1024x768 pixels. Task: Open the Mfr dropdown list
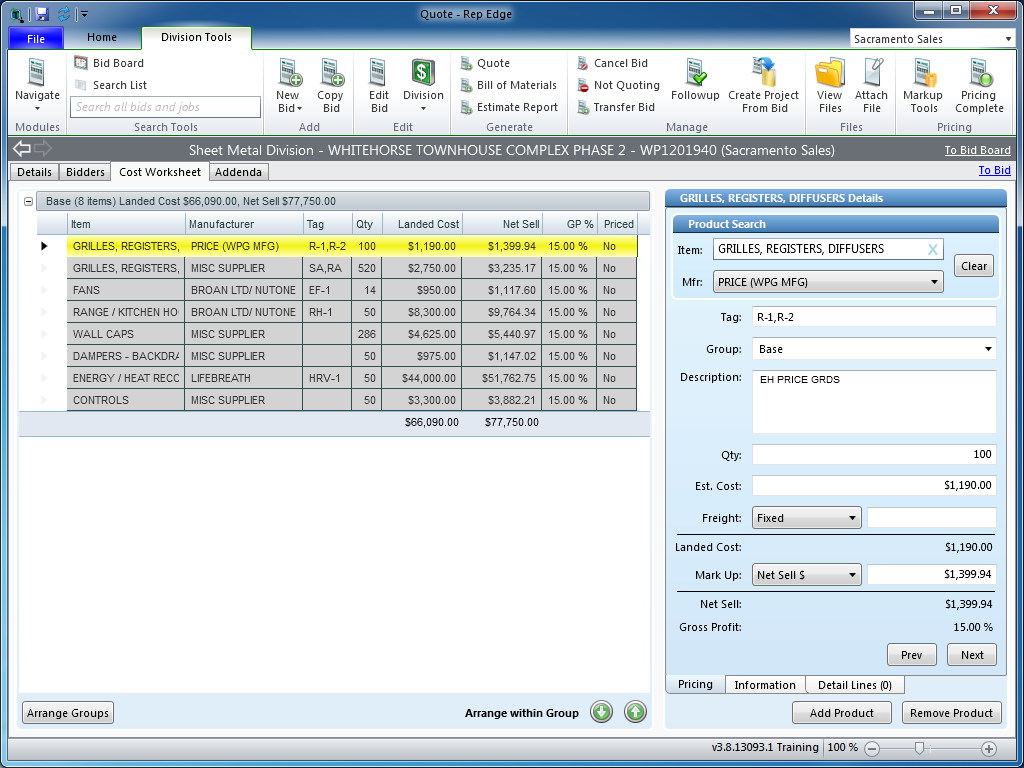click(x=935, y=283)
